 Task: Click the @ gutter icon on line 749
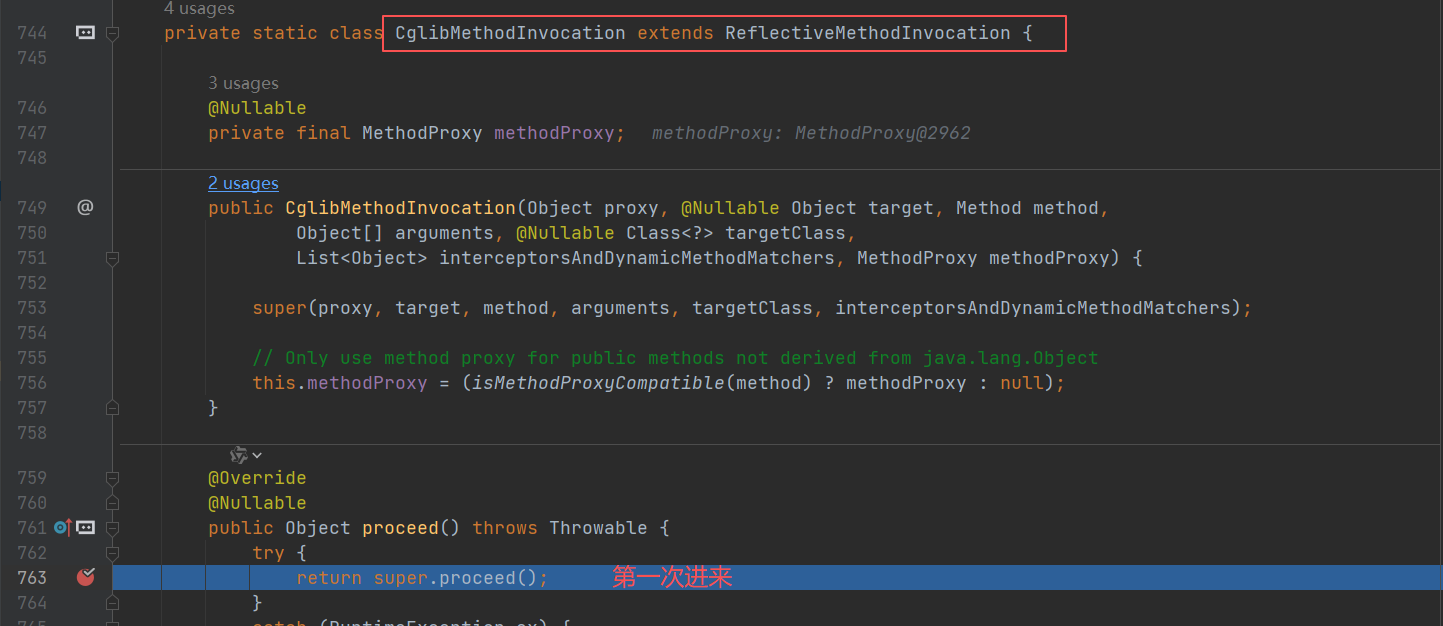tap(86, 208)
